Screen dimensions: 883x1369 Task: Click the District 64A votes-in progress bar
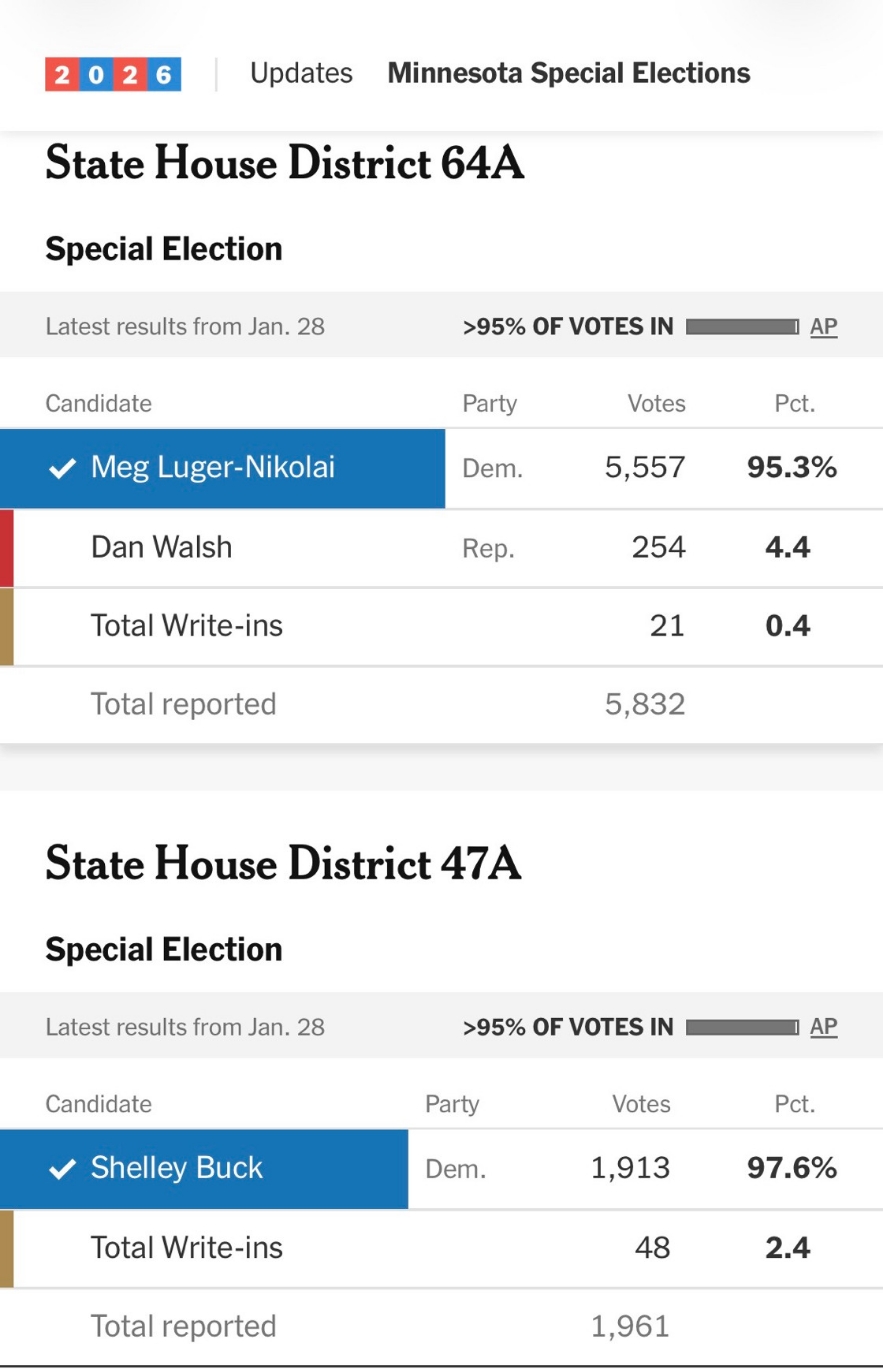tap(741, 326)
